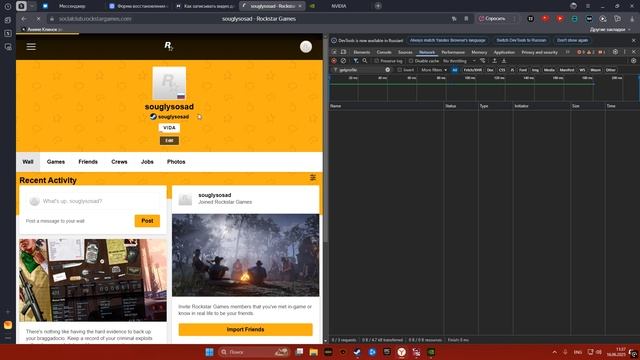Screen dimensions: 640x360
Task: Clear the getprofile filter text
Action: point(387,70)
